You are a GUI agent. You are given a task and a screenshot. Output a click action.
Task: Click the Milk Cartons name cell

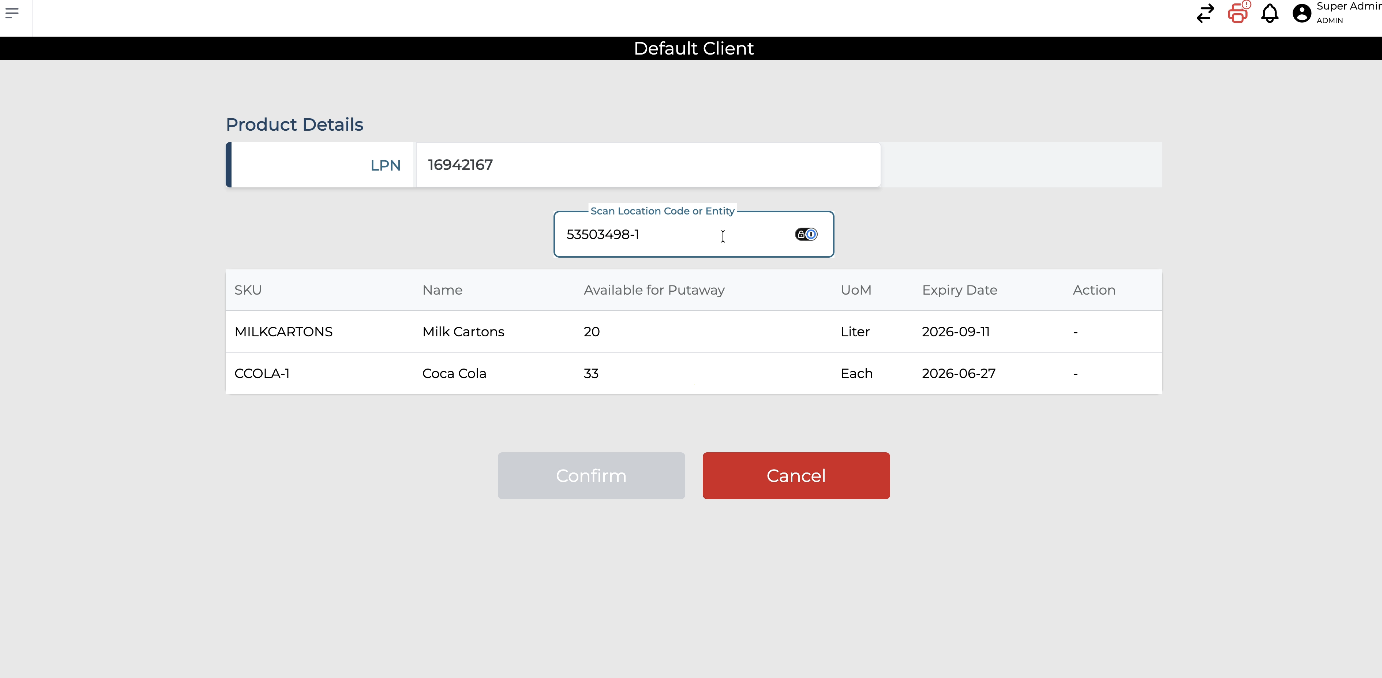(463, 332)
